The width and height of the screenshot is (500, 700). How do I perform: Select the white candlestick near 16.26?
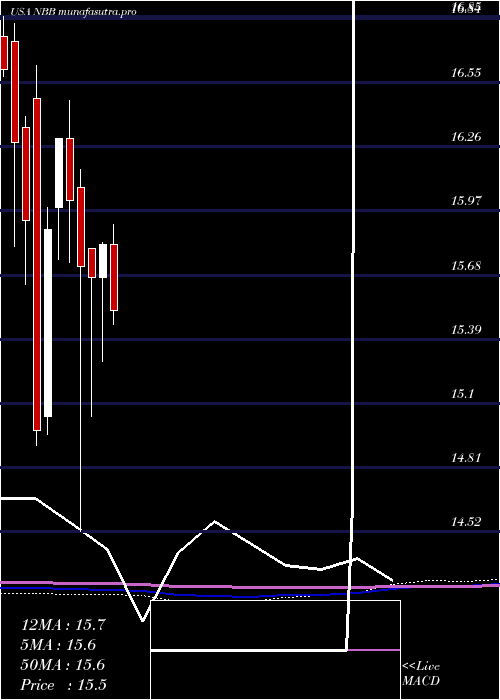[59, 173]
